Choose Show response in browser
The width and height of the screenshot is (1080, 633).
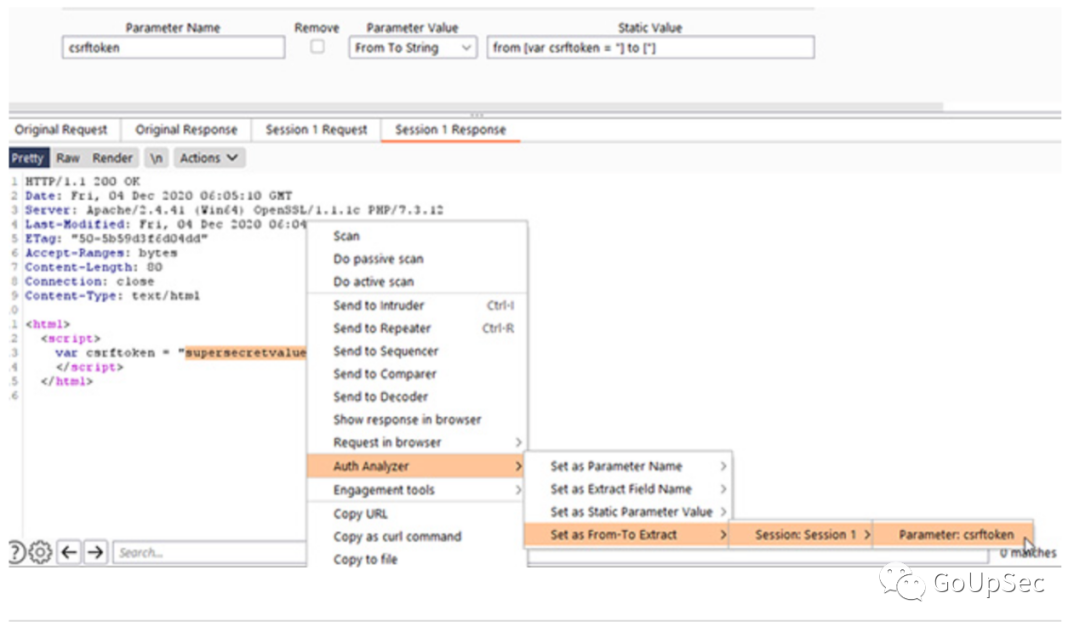pyautogui.click(x=417, y=419)
